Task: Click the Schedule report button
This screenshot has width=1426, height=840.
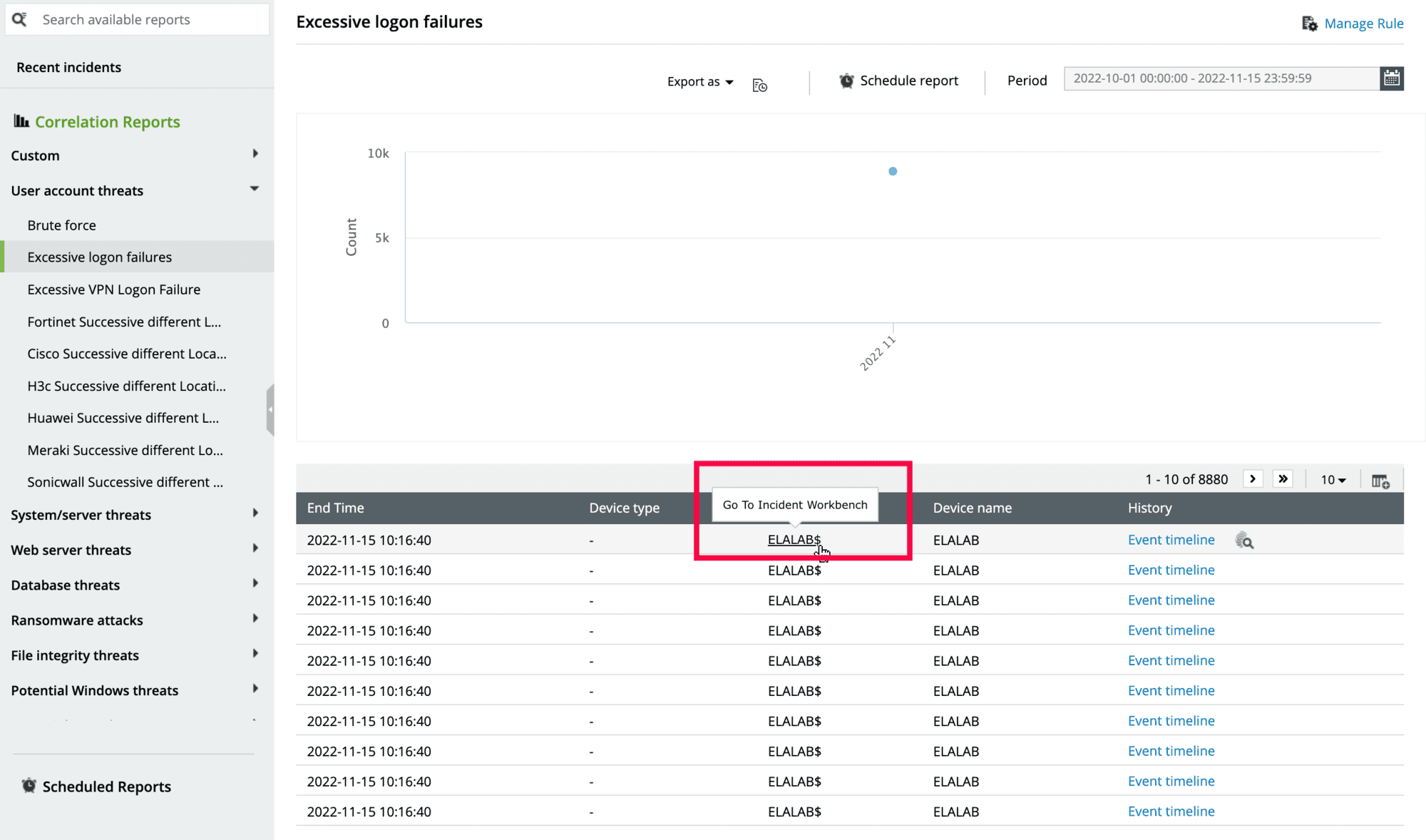Action: tap(898, 81)
